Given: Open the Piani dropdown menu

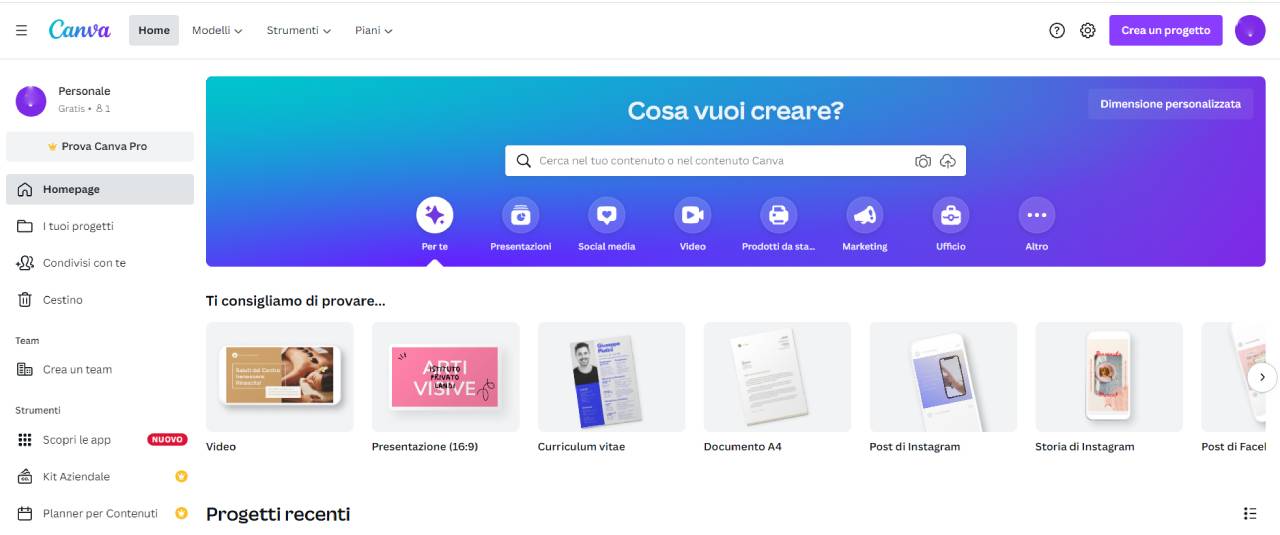Looking at the screenshot, I should pyautogui.click(x=373, y=31).
